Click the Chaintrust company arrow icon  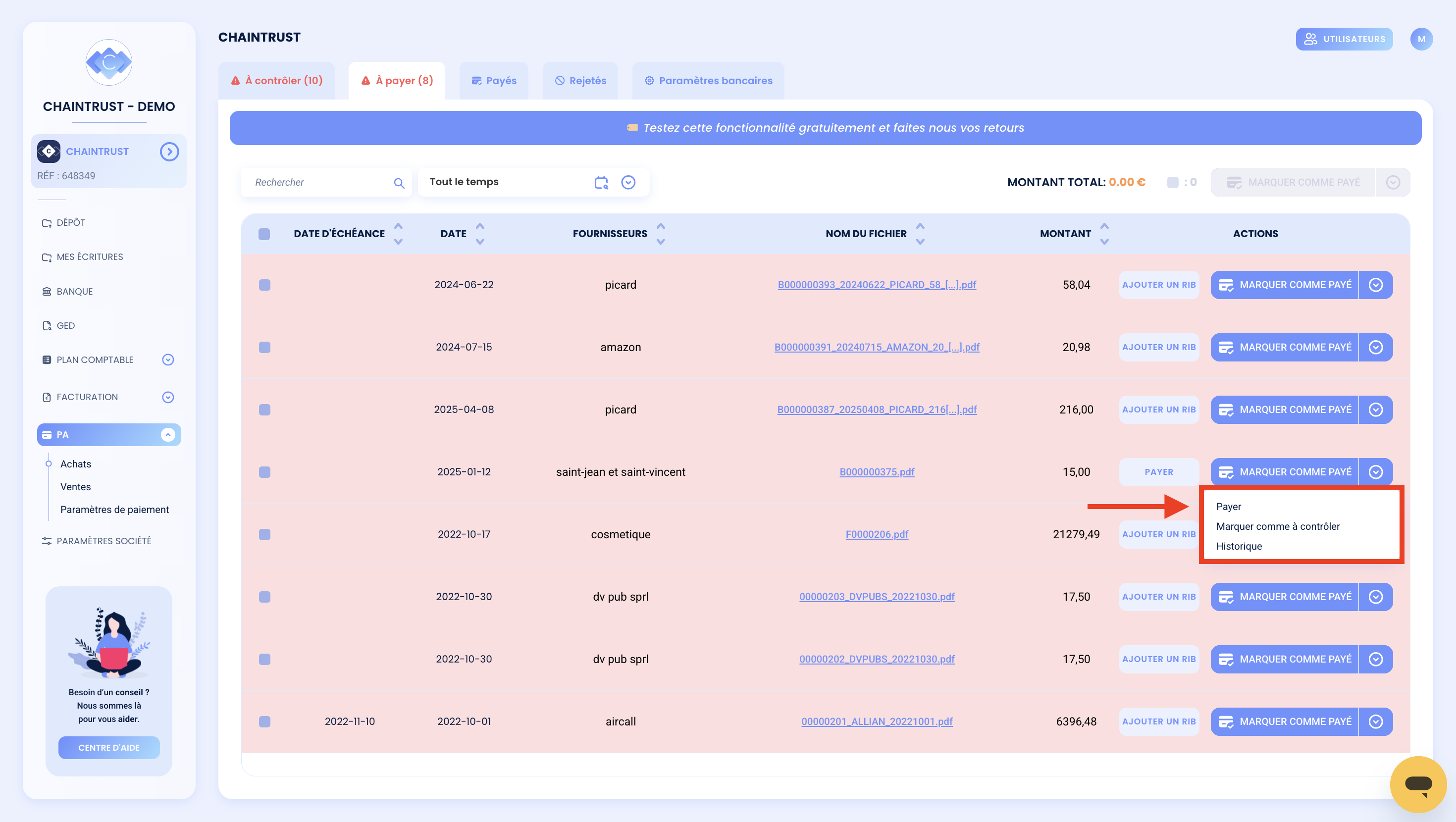tap(169, 152)
